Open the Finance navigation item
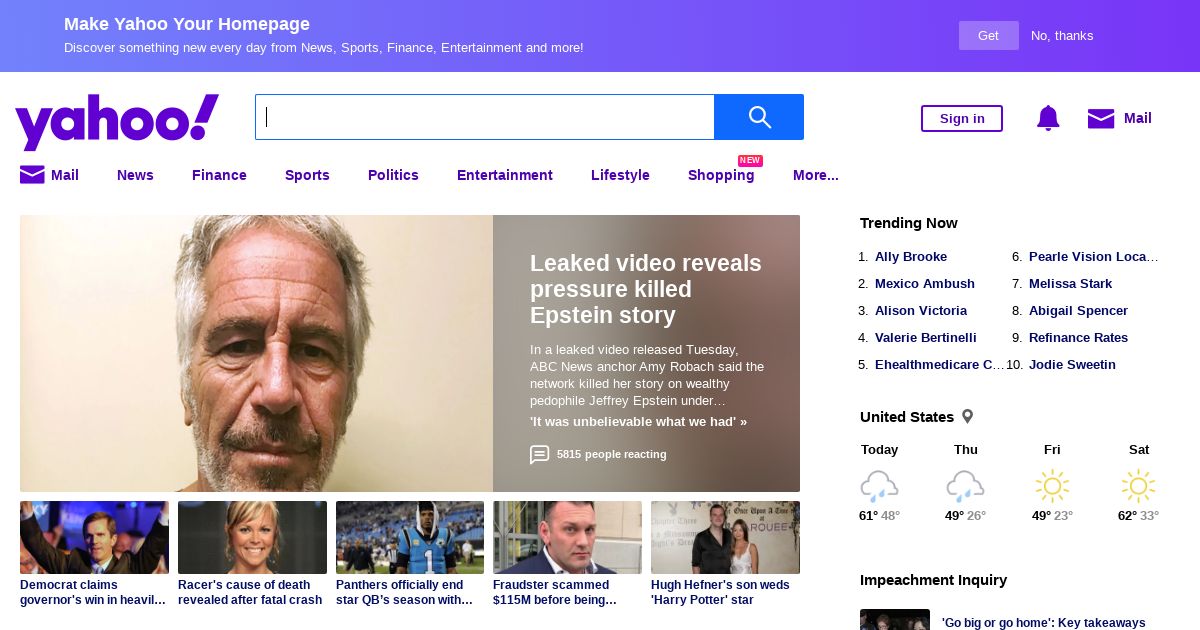The width and height of the screenshot is (1200, 630). tap(219, 175)
